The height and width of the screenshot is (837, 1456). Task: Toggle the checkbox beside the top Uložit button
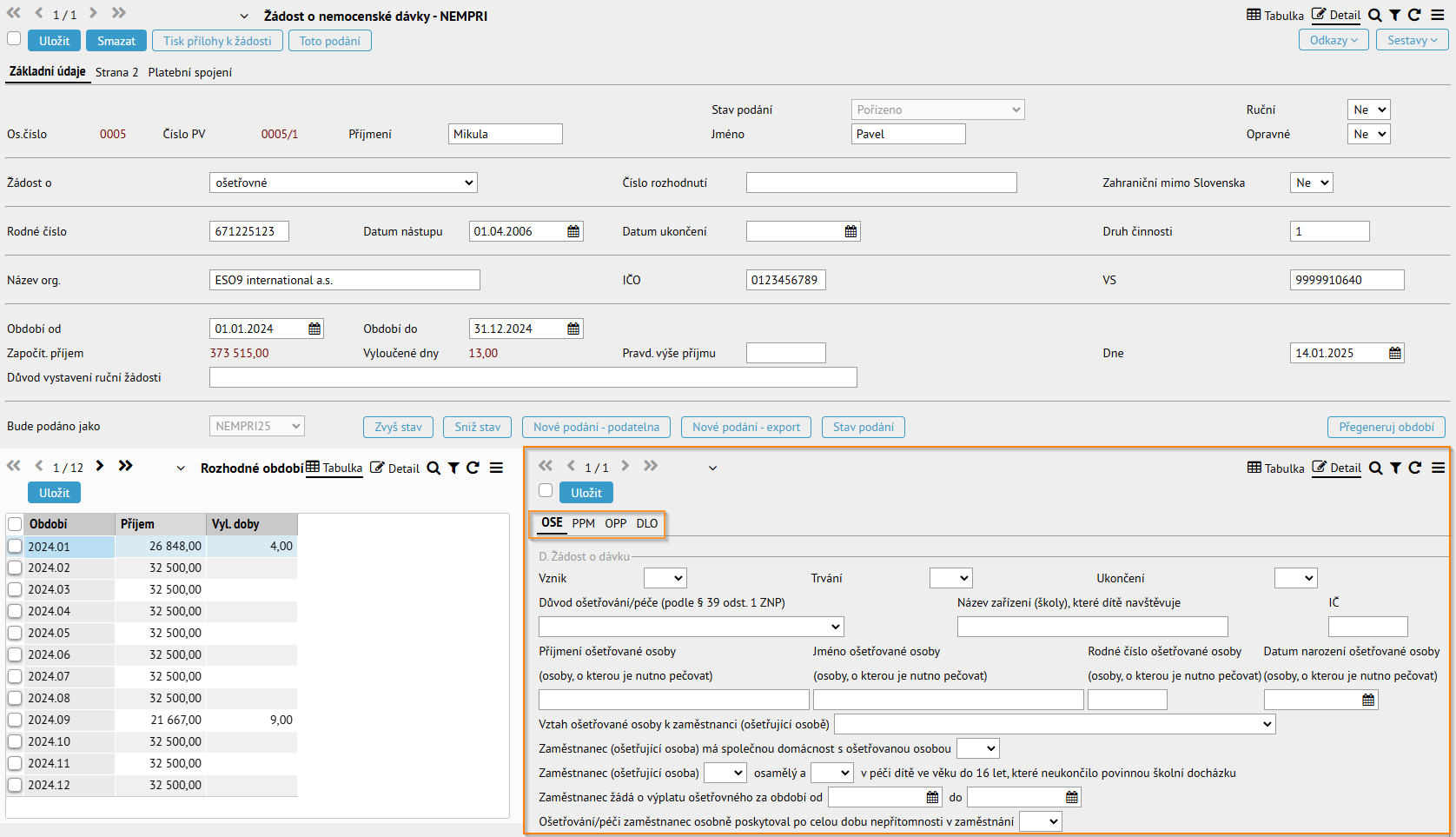[14, 38]
